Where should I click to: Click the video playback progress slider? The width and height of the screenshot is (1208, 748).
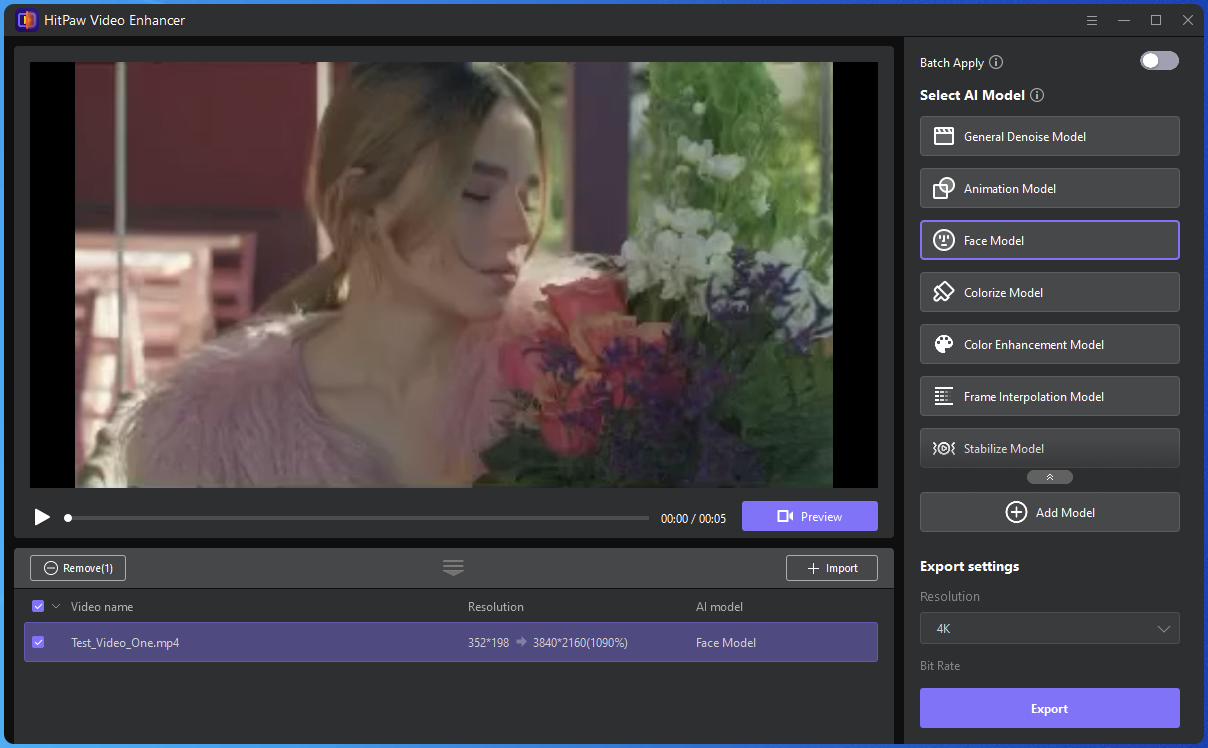(x=358, y=518)
